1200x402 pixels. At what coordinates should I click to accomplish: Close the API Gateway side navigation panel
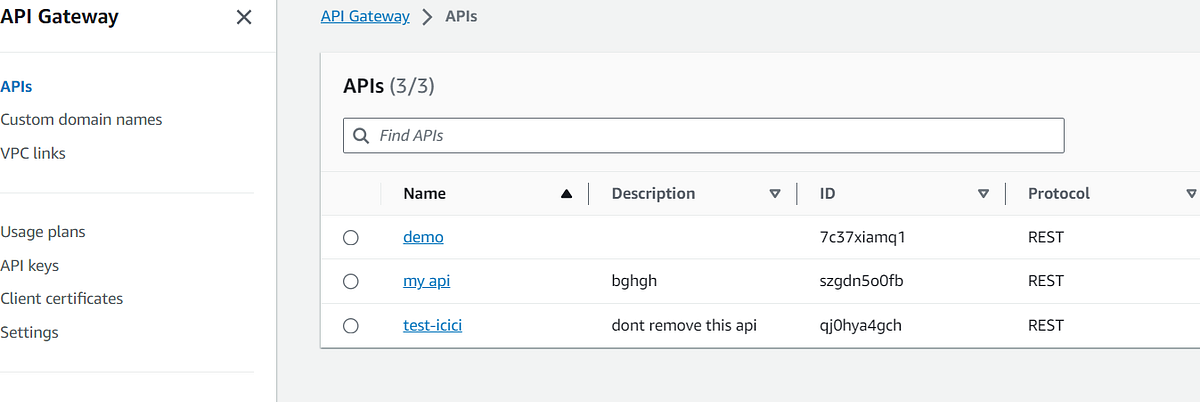pyautogui.click(x=244, y=17)
